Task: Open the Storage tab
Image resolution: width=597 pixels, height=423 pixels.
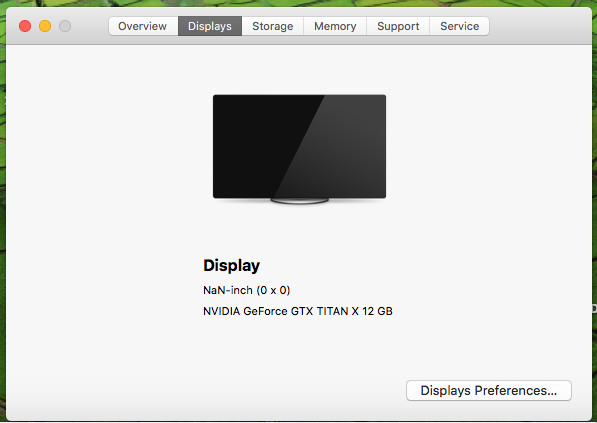Action: pyautogui.click(x=273, y=26)
